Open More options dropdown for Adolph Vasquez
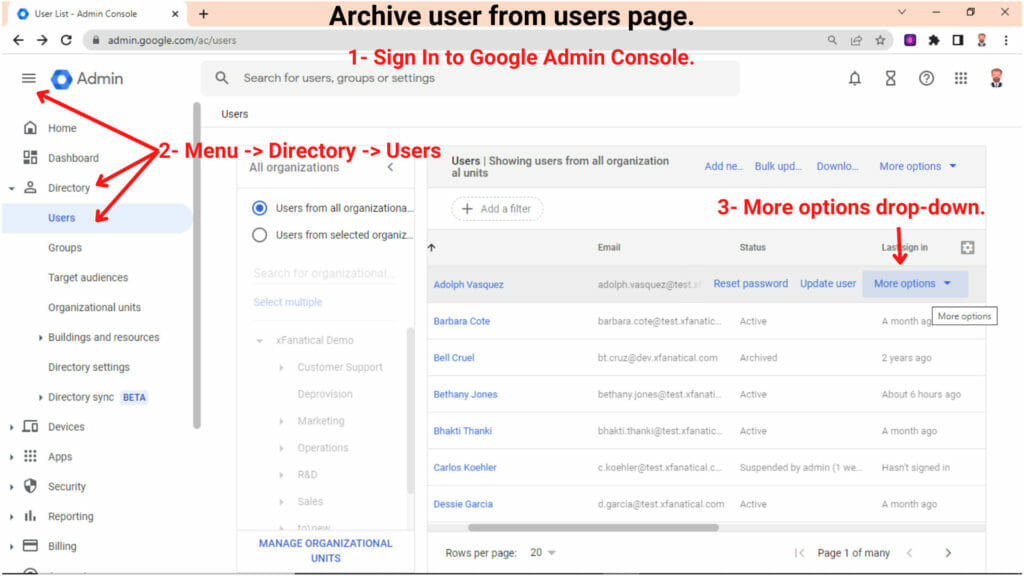 point(913,283)
